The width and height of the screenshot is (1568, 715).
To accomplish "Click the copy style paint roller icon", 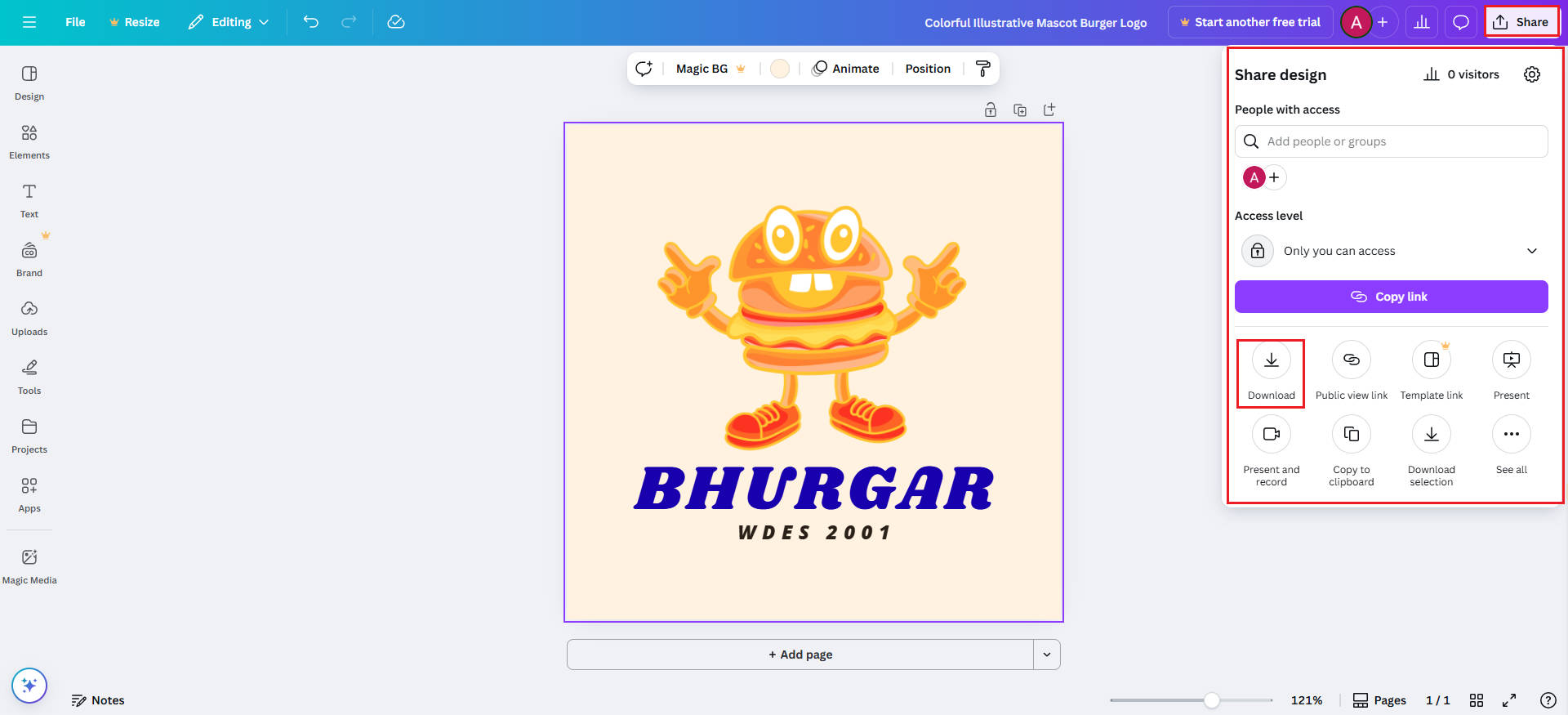I will pyautogui.click(x=982, y=69).
